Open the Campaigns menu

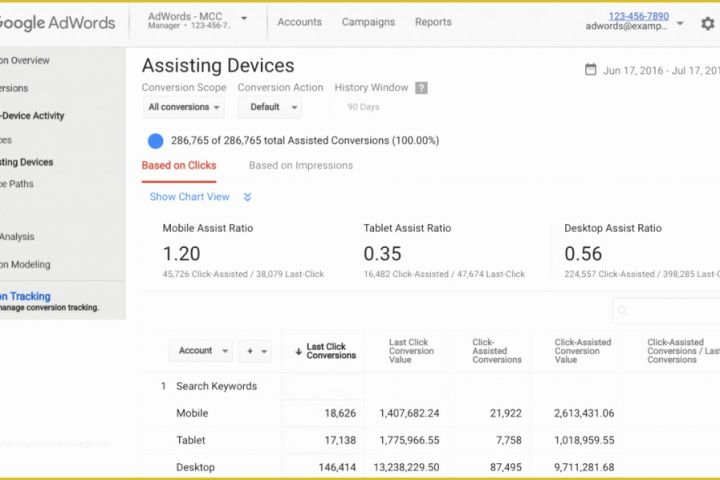coord(368,22)
